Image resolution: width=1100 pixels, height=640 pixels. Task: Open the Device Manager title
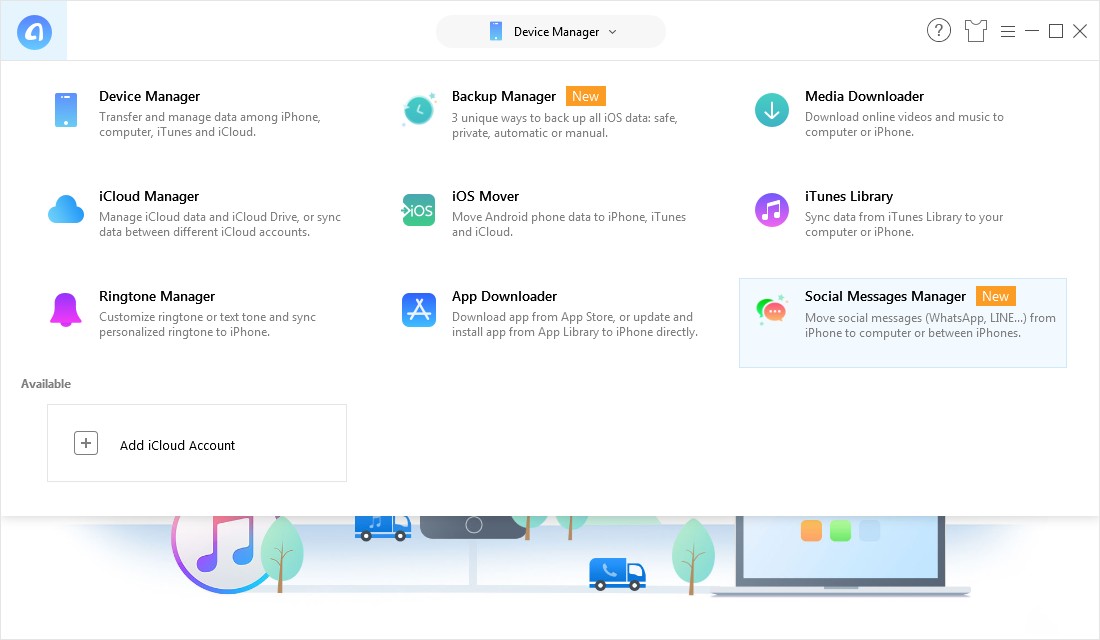pos(149,96)
